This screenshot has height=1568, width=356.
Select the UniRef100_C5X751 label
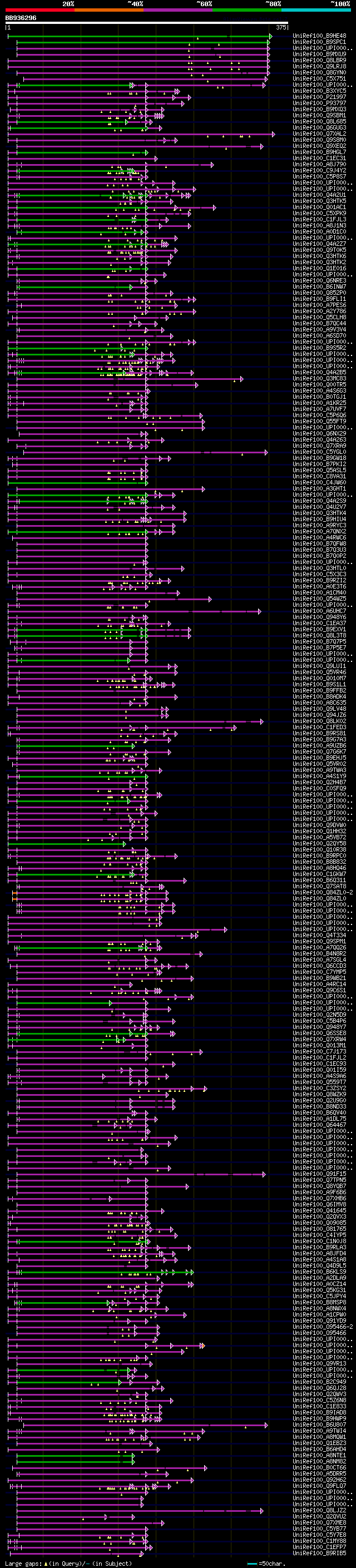point(319,78)
